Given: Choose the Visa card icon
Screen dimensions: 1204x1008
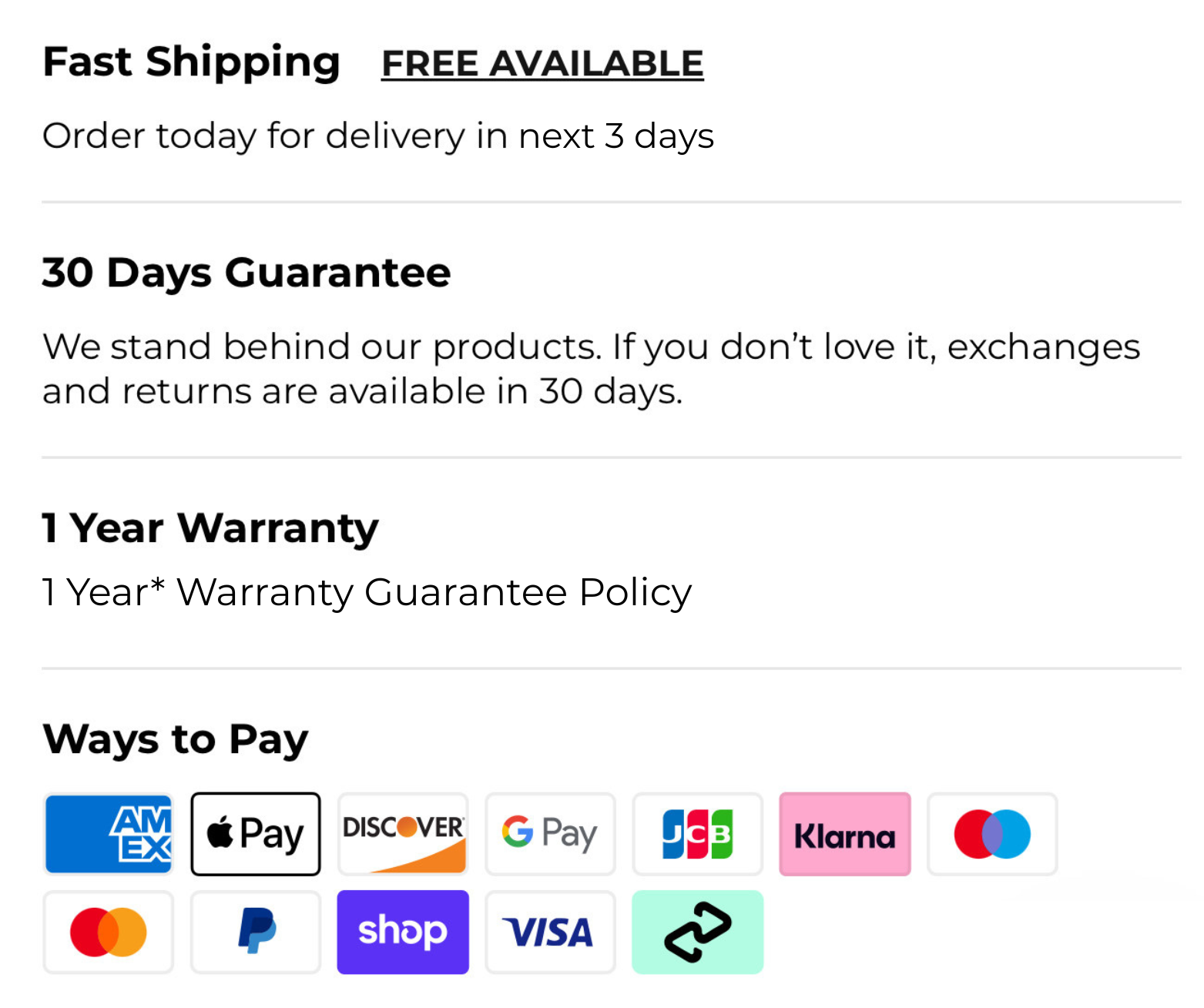Looking at the screenshot, I should coord(550,932).
